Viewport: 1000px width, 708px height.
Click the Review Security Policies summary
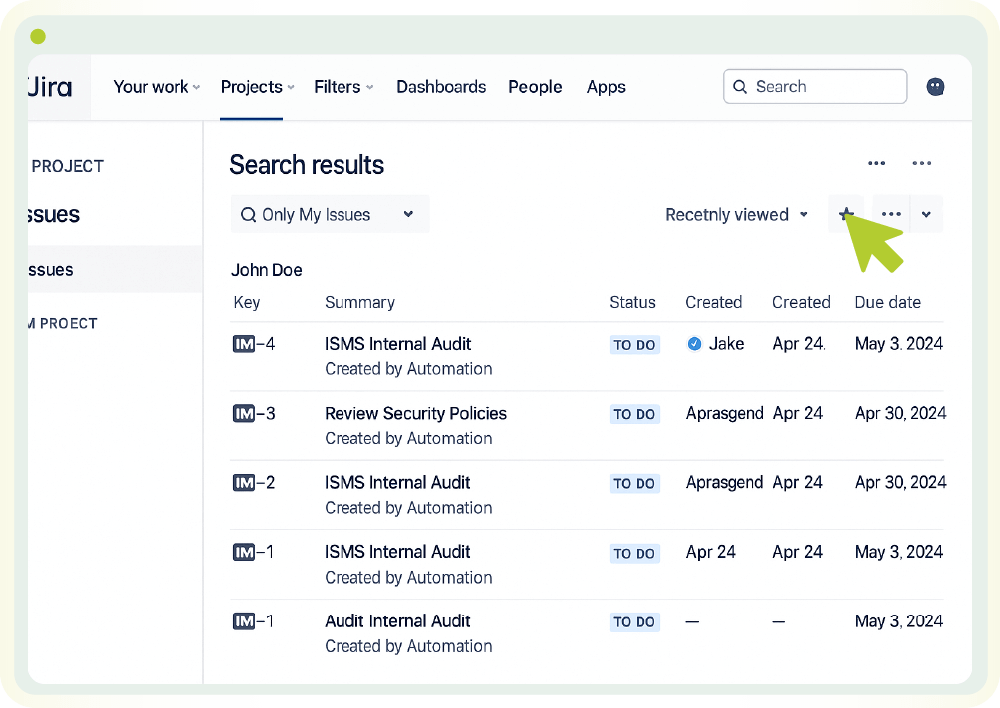click(x=416, y=413)
